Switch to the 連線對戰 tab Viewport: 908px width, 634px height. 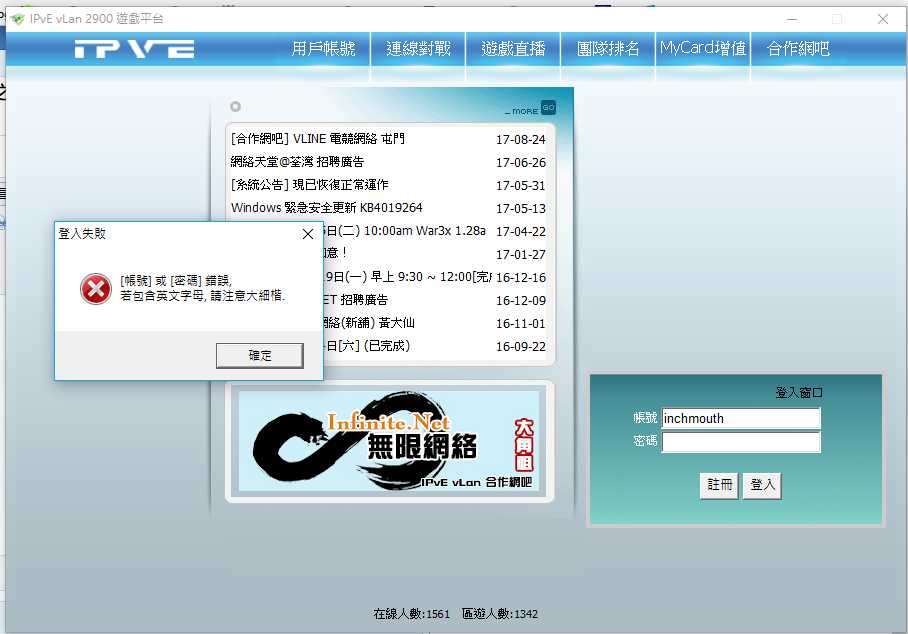click(x=418, y=49)
